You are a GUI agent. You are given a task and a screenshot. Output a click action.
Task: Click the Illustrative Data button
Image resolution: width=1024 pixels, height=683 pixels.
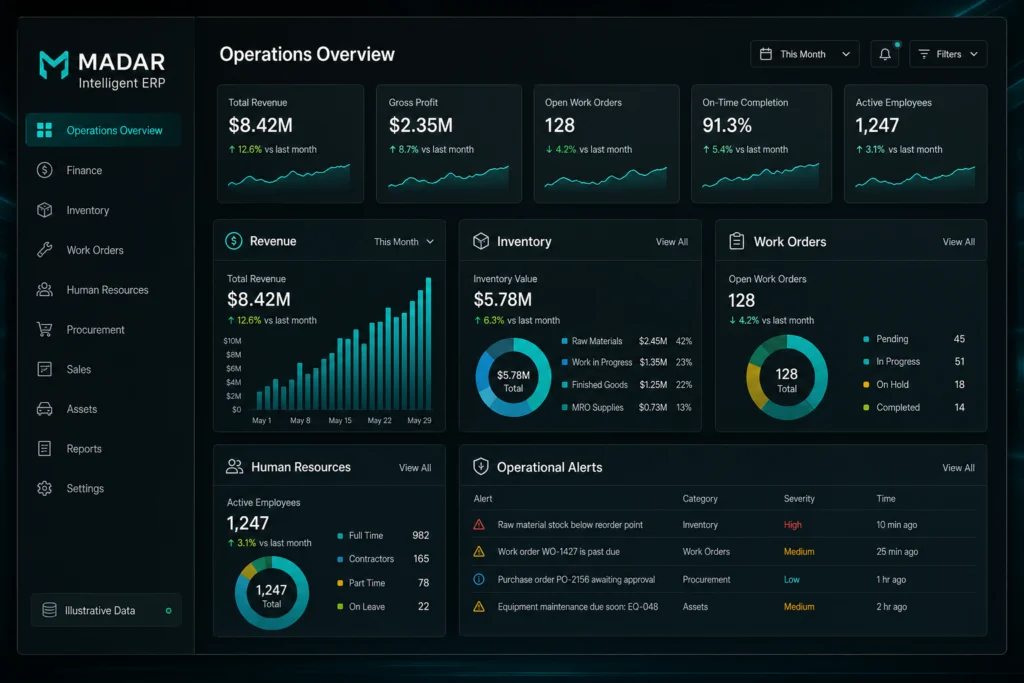point(106,610)
